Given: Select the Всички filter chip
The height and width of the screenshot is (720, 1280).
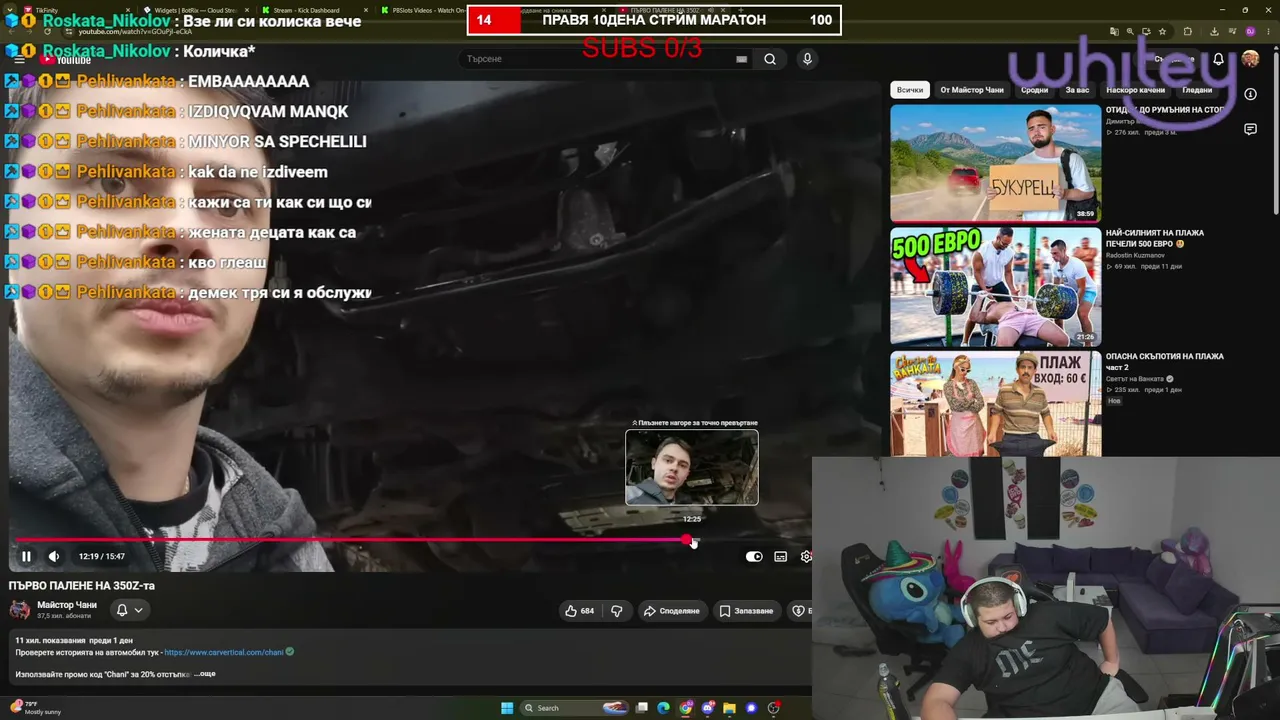Looking at the screenshot, I should [x=910, y=90].
